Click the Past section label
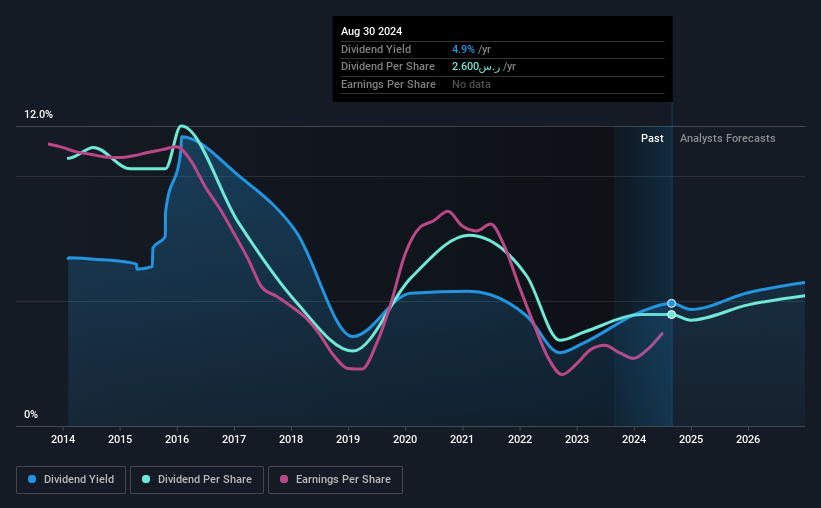 point(652,138)
